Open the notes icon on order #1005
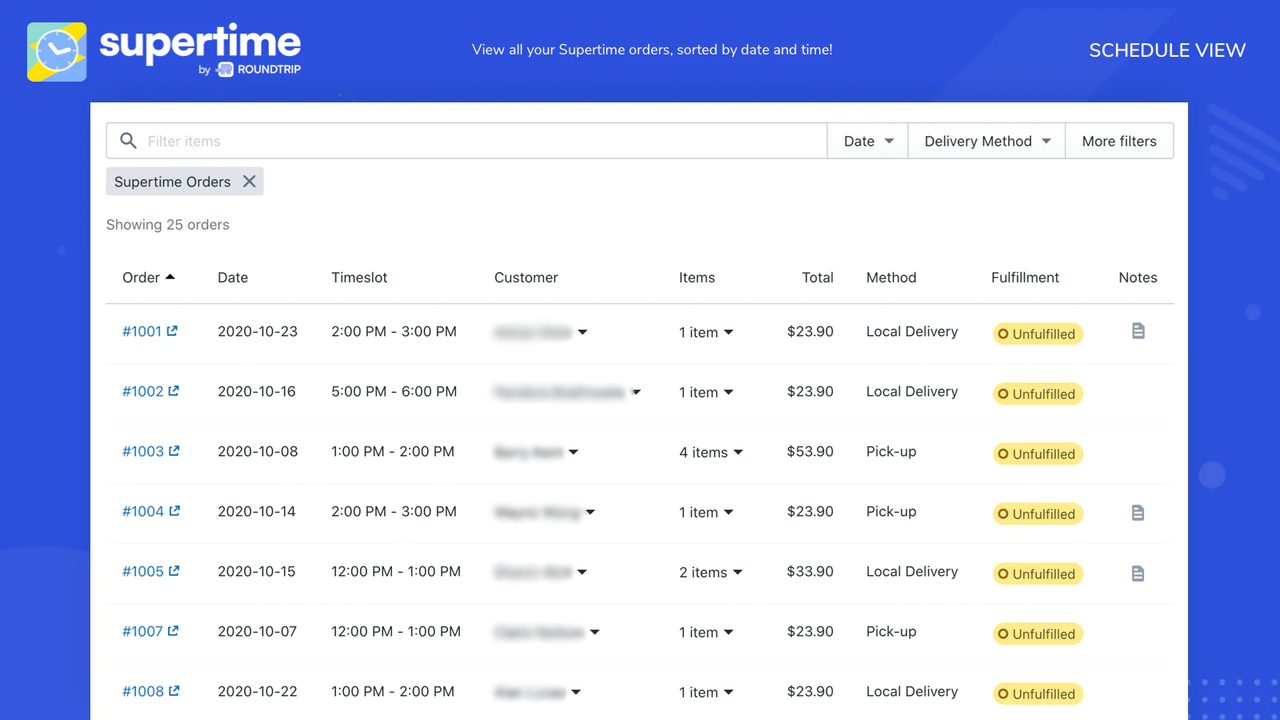The image size is (1280, 720). tap(1137, 571)
